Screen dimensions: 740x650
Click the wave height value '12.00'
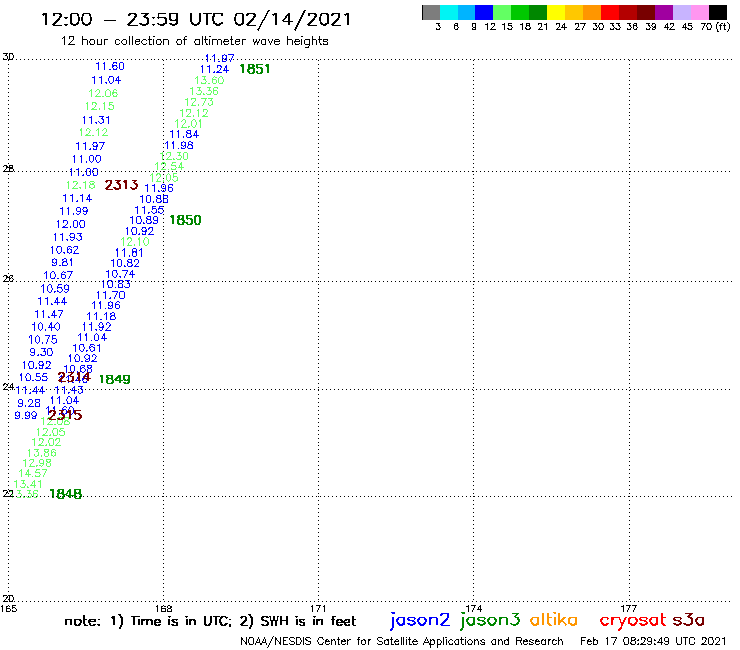pyautogui.click(x=71, y=224)
